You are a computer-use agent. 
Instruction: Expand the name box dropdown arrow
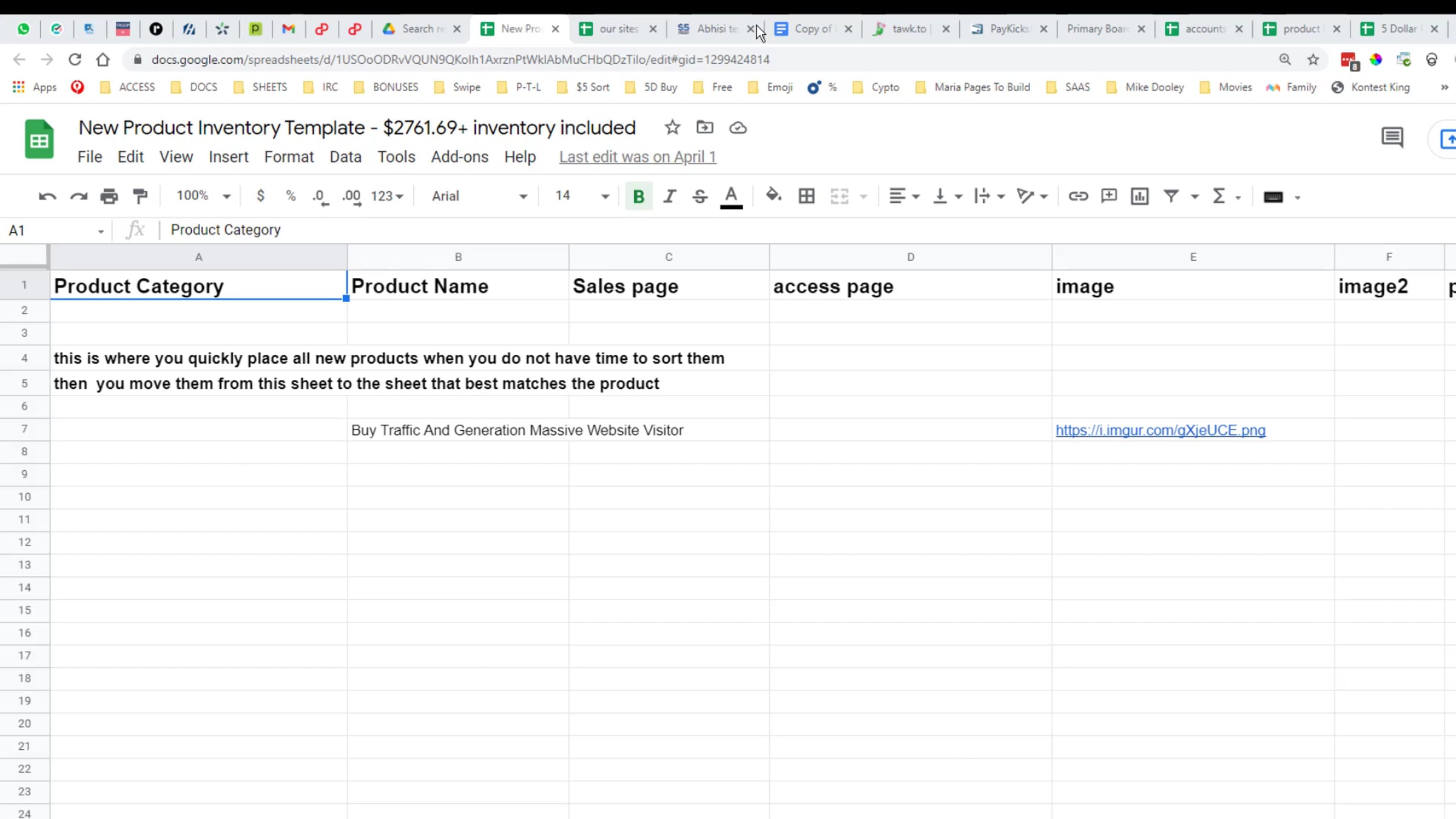coord(101,231)
